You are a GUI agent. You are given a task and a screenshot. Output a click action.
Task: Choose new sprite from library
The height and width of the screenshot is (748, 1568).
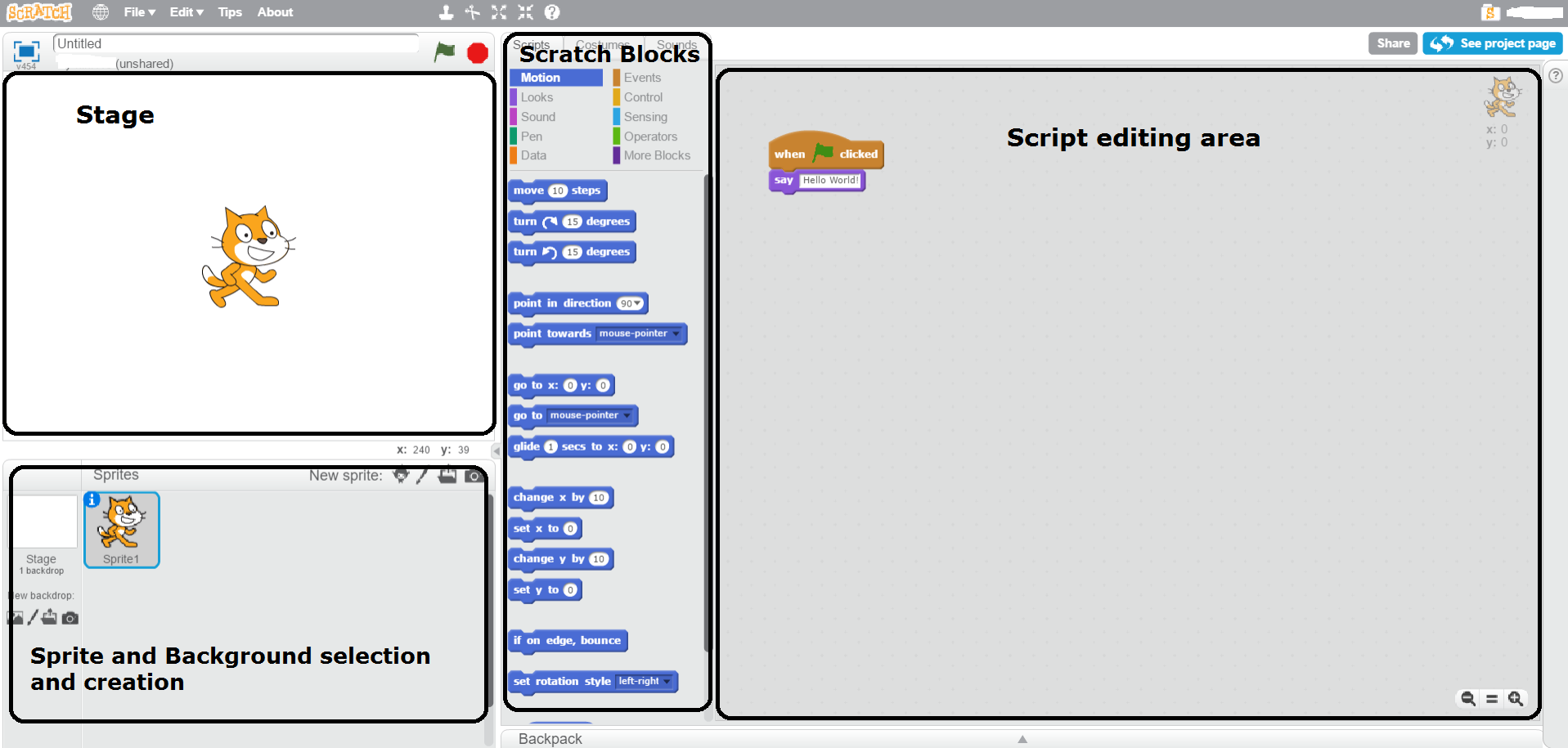point(401,475)
